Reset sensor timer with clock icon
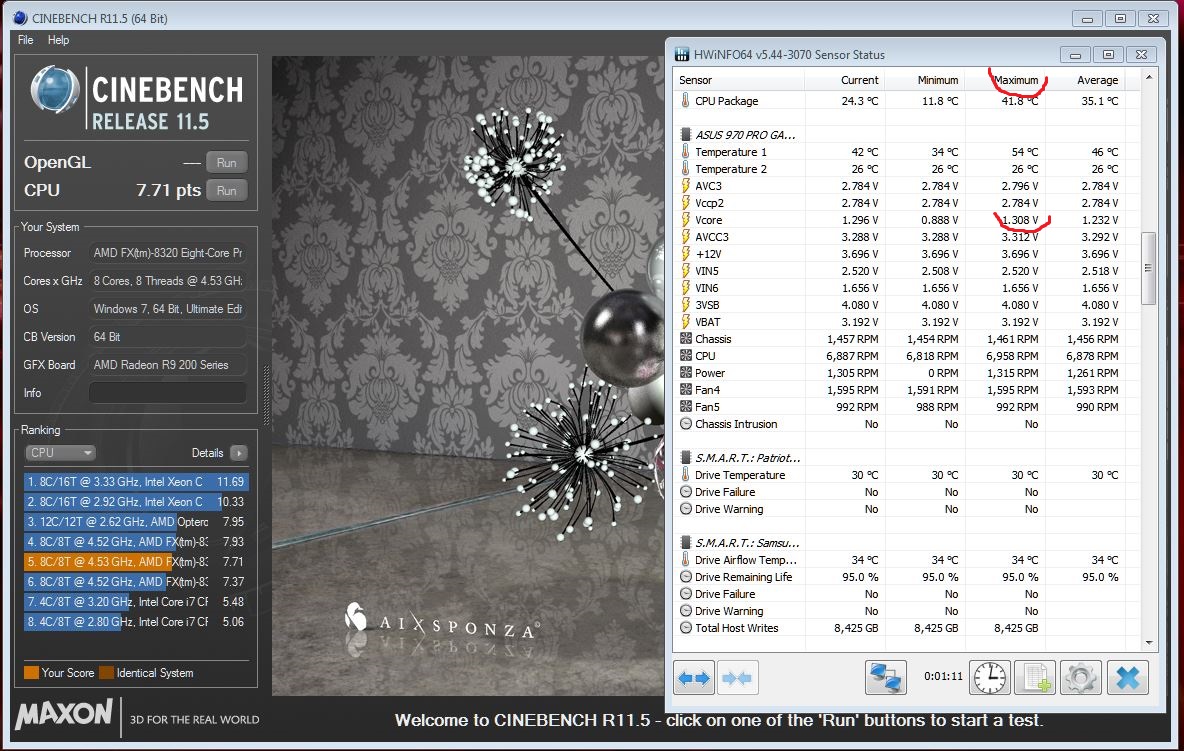This screenshot has height=751, width=1184. pyautogui.click(x=989, y=677)
